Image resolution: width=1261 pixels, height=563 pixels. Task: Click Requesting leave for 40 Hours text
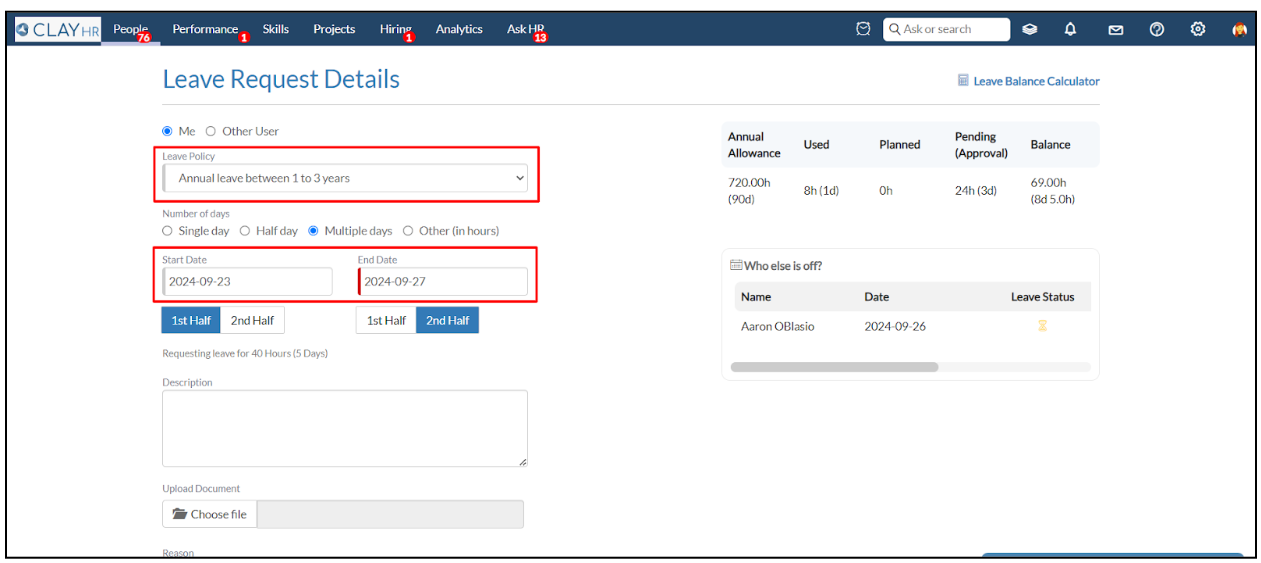click(245, 354)
